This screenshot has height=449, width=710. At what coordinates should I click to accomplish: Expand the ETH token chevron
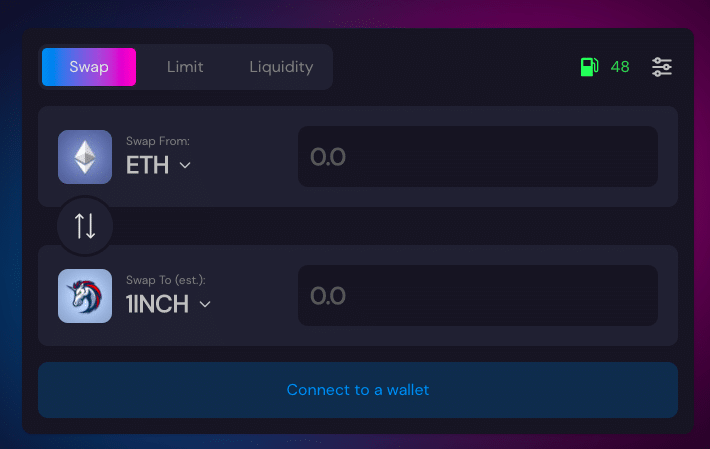(x=185, y=166)
